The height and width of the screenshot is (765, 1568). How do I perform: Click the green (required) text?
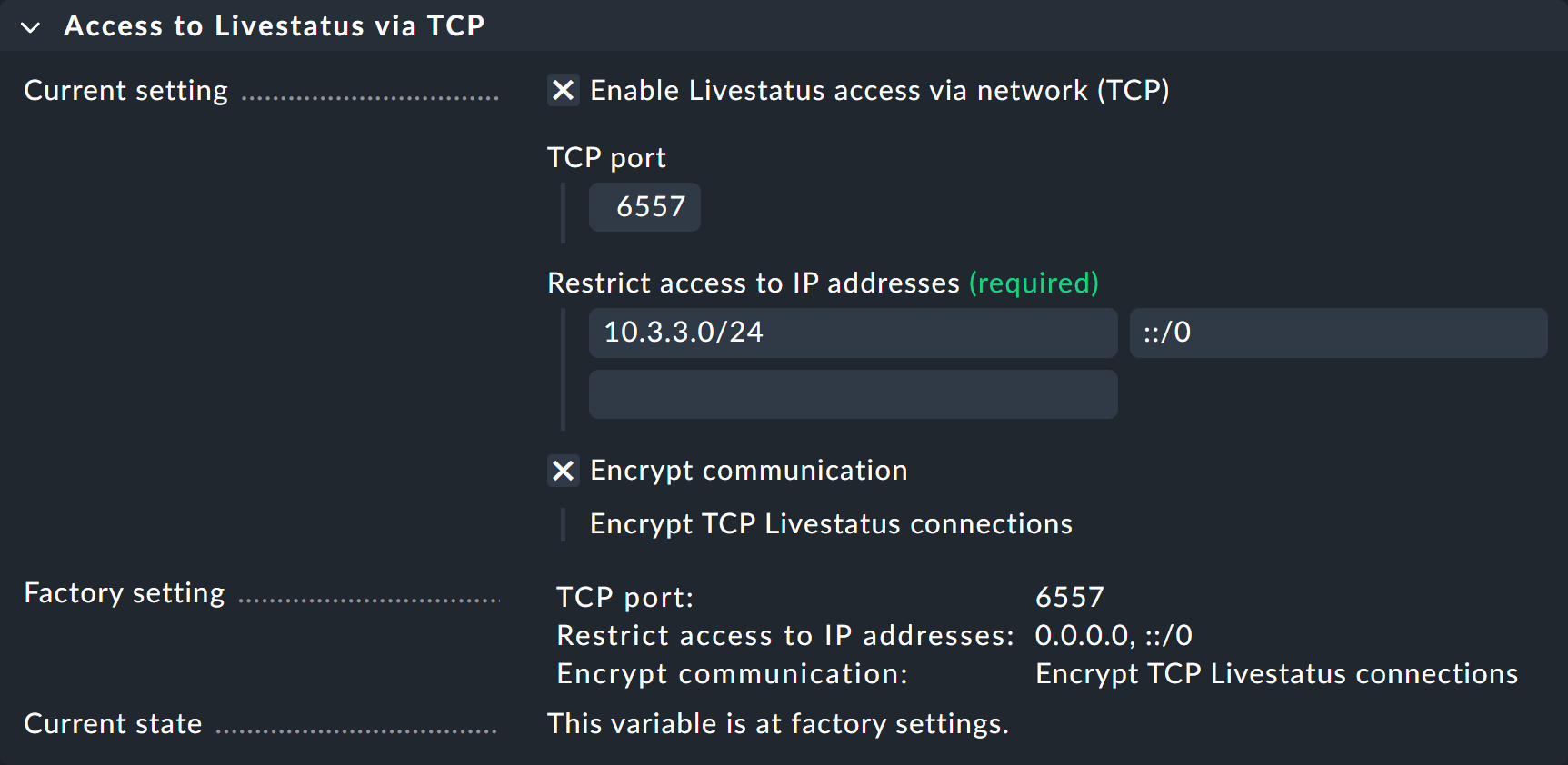tap(1034, 283)
